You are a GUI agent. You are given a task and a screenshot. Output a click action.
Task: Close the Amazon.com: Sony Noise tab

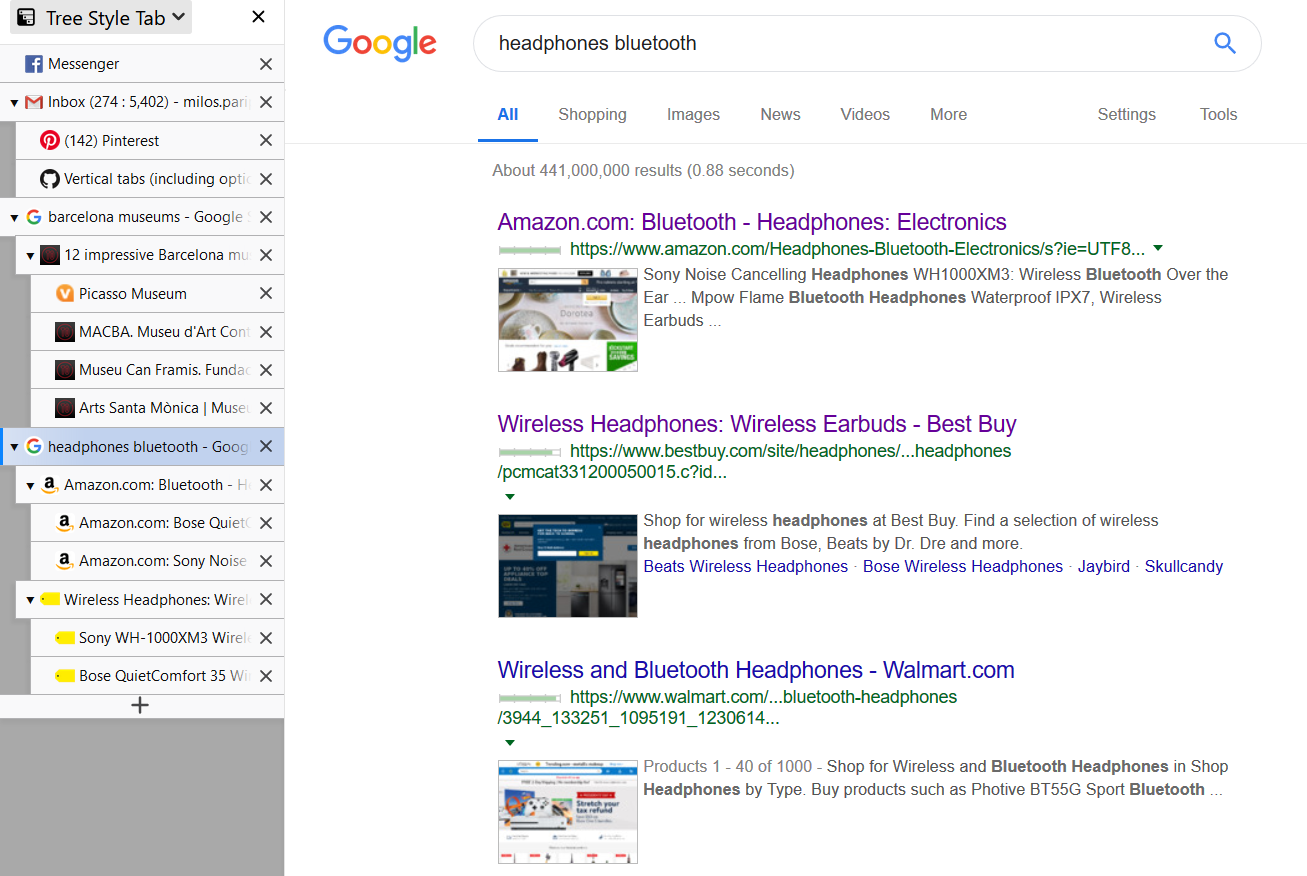[266, 561]
